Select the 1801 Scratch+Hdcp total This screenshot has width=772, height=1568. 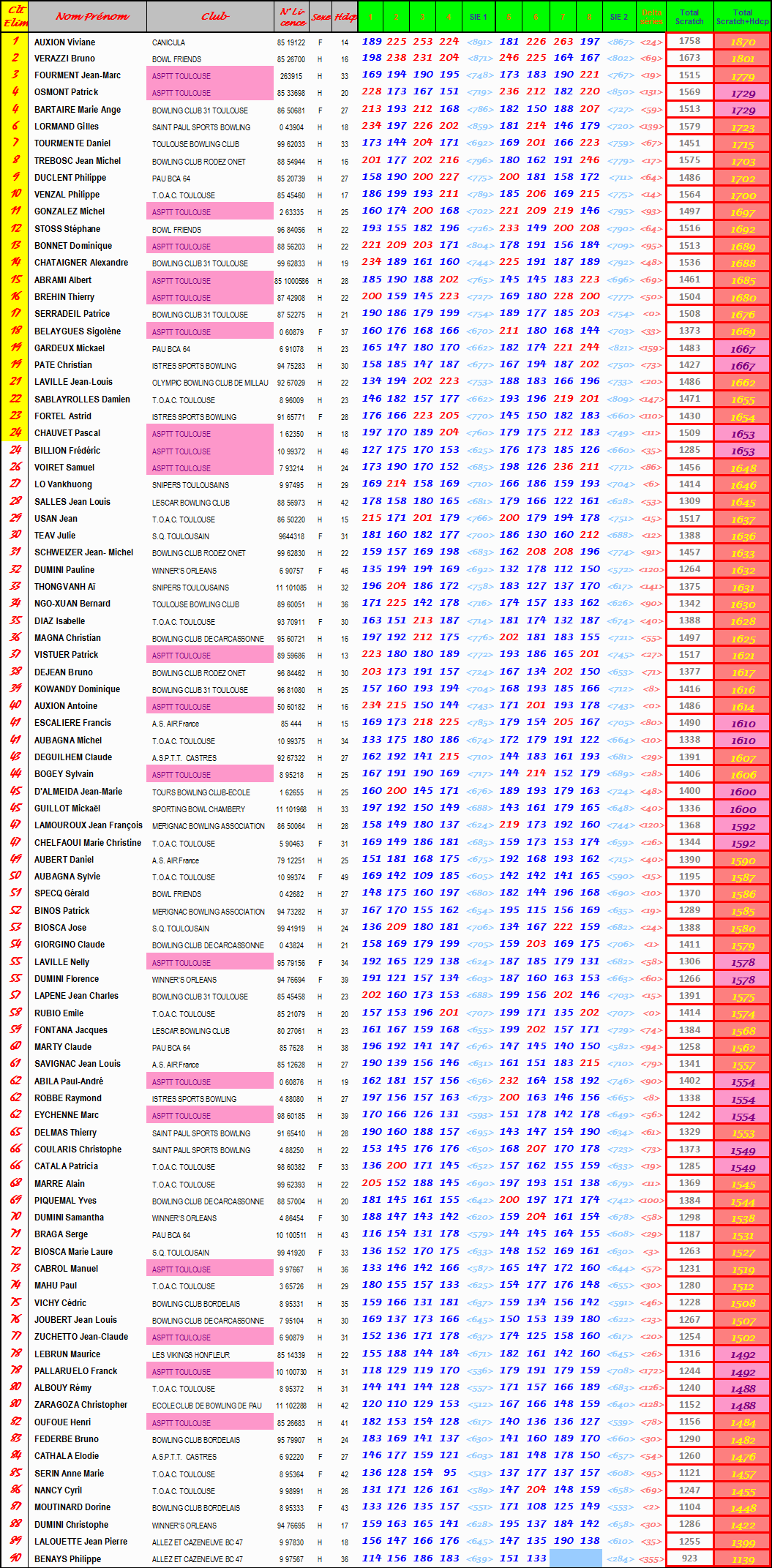(x=743, y=59)
